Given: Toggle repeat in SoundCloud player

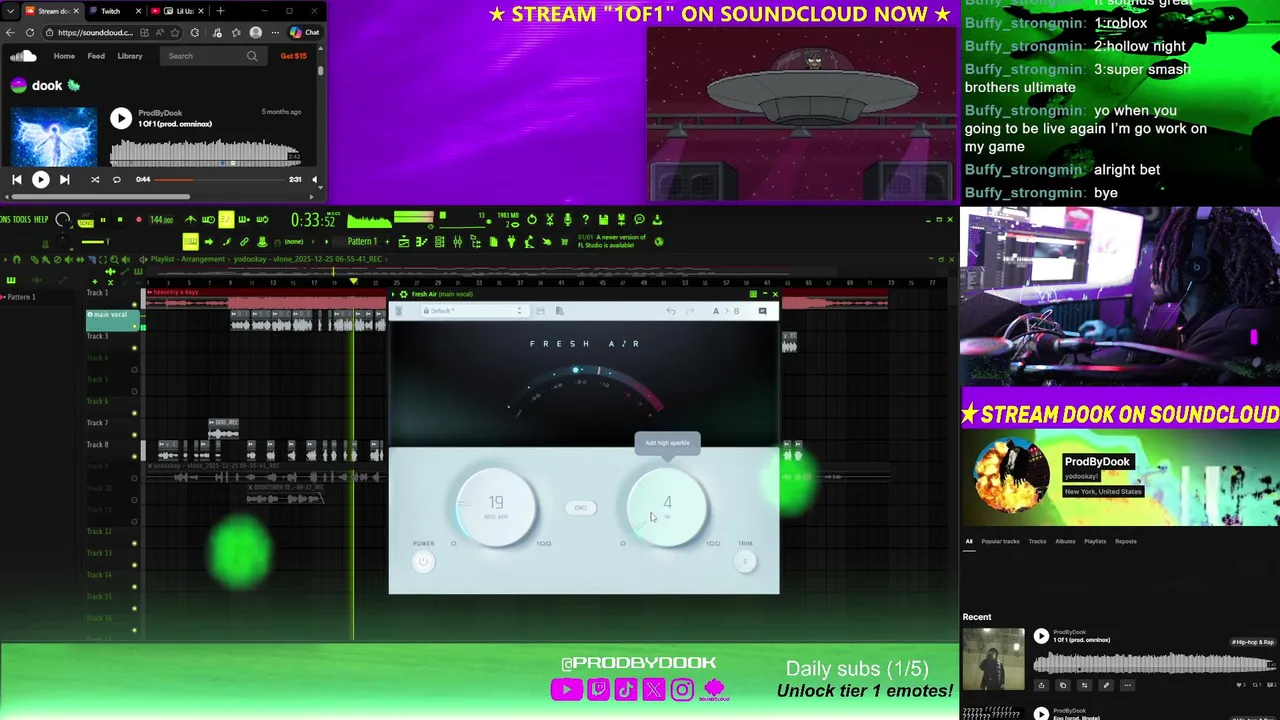Looking at the screenshot, I should (x=116, y=180).
